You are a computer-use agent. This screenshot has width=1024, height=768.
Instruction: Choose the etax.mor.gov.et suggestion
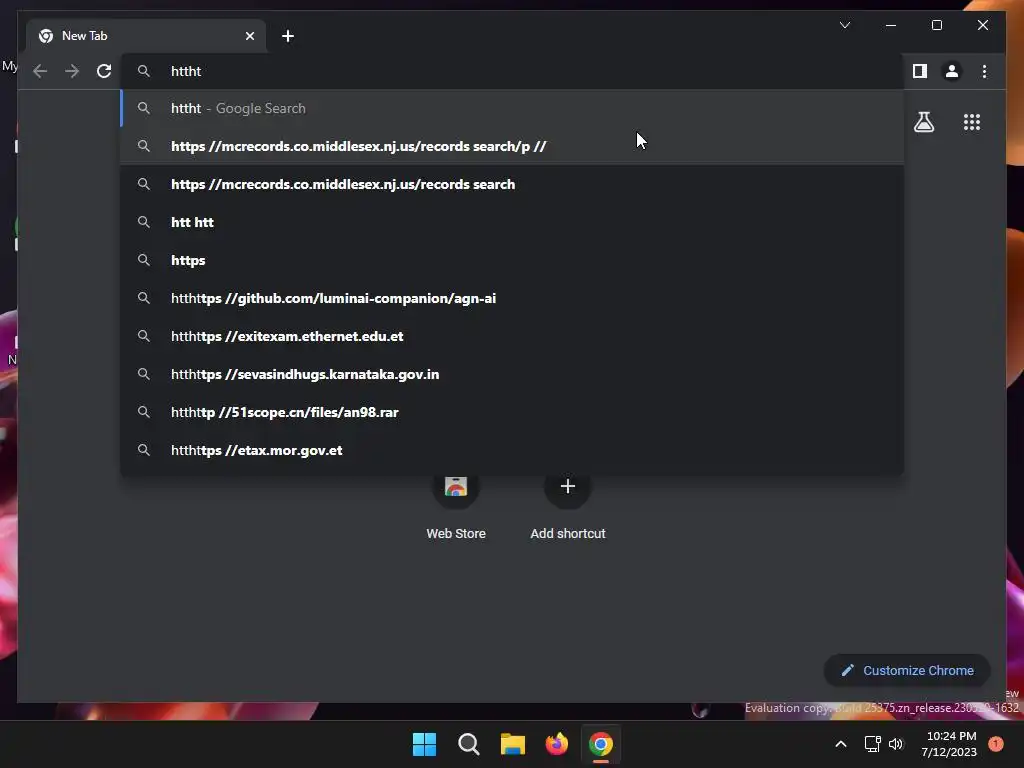(x=512, y=450)
